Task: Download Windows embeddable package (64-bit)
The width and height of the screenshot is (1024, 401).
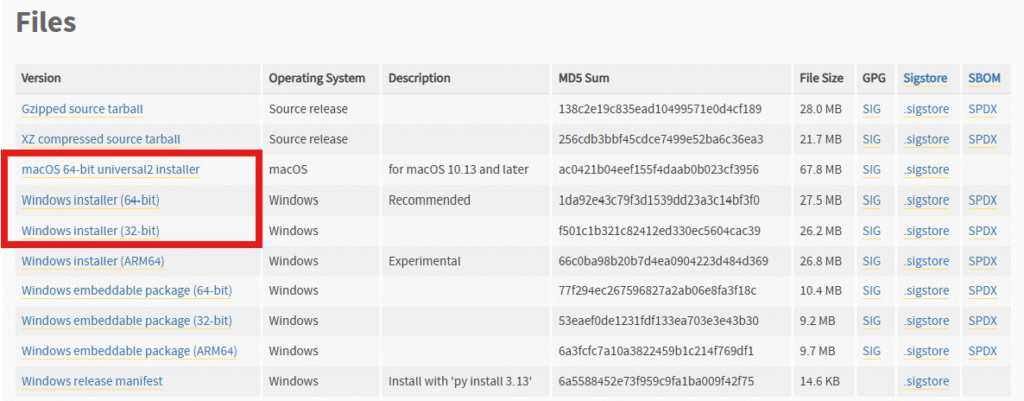Action: point(127,290)
